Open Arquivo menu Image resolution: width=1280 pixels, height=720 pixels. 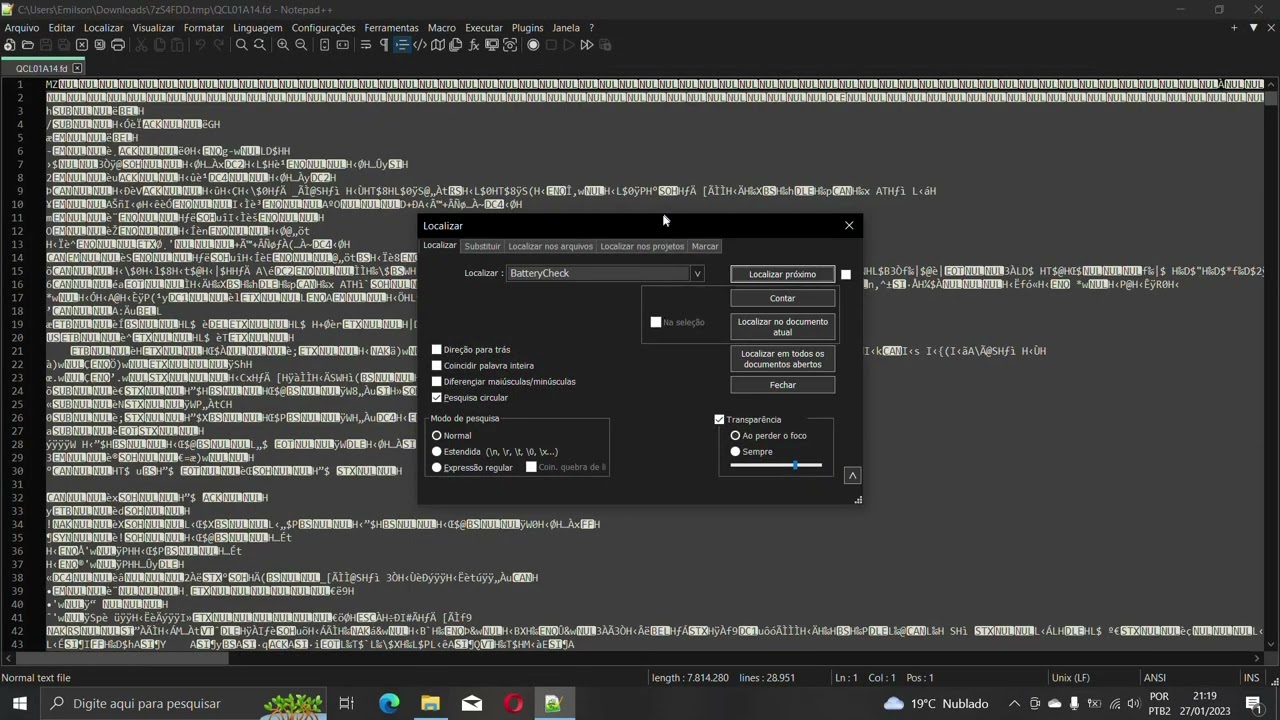click(x=22, y=28)
